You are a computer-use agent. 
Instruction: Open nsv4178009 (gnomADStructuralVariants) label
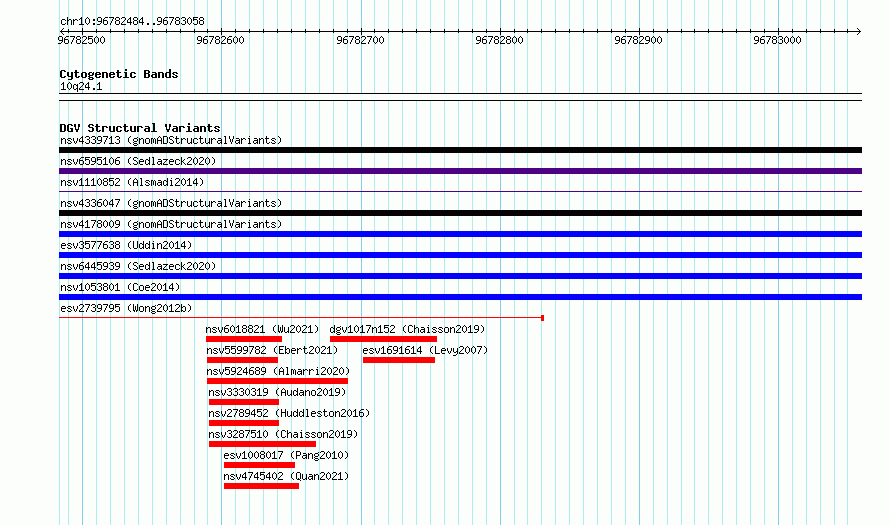(x=171, y=224)
